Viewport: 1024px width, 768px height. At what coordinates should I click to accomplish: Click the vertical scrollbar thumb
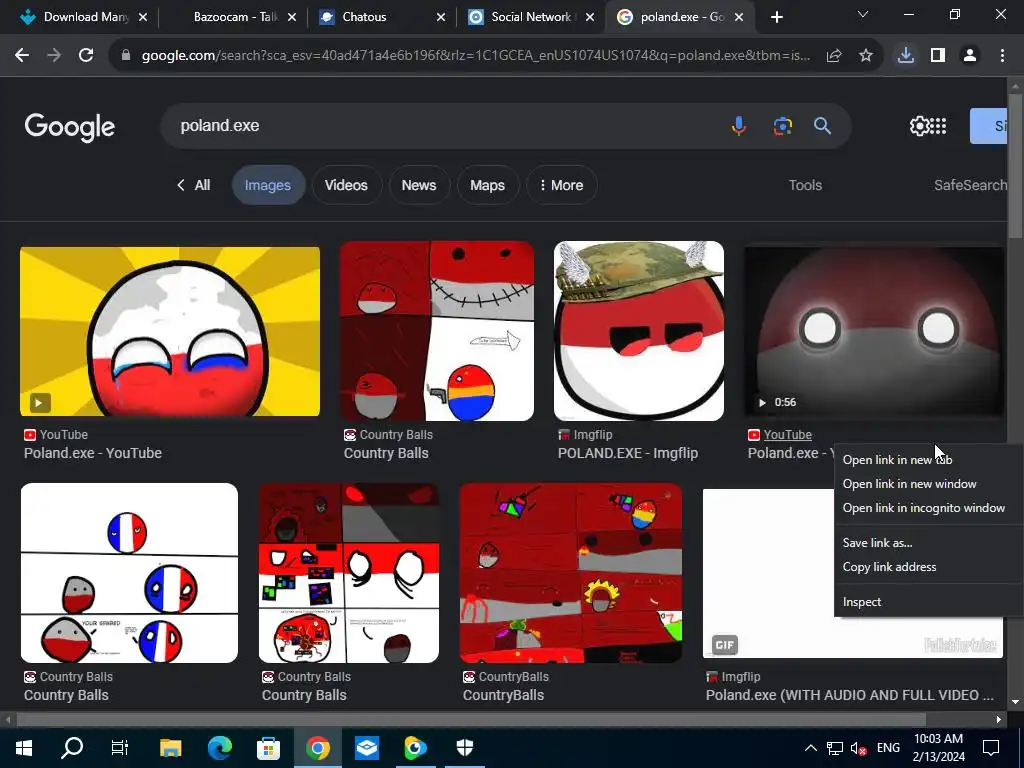pos(1015,167)
